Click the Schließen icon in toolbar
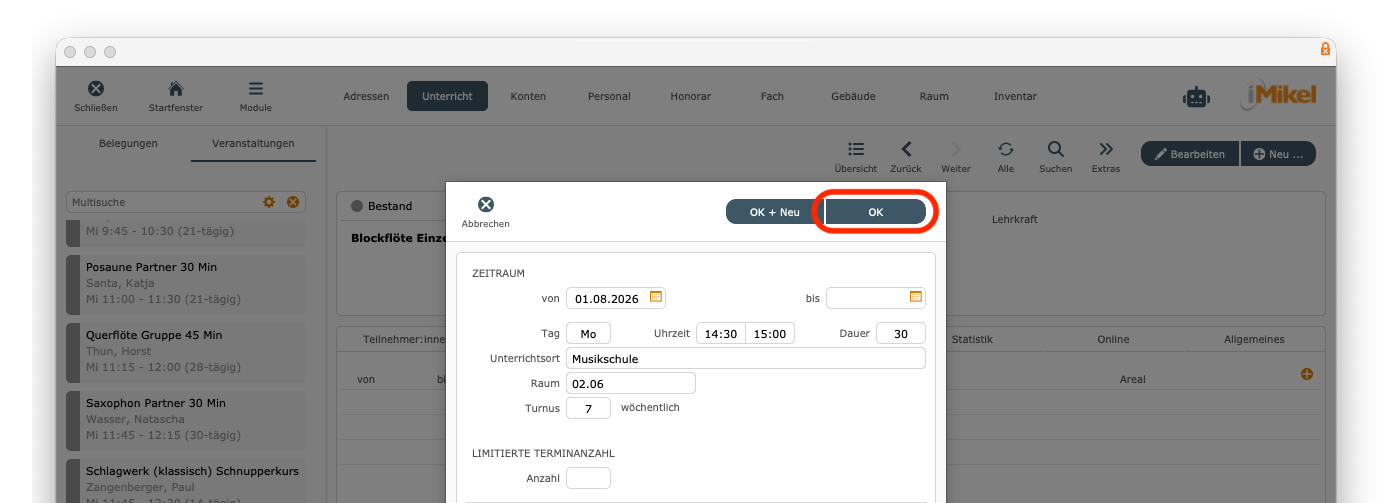The image size is (1392, 503). pos(96,90)
